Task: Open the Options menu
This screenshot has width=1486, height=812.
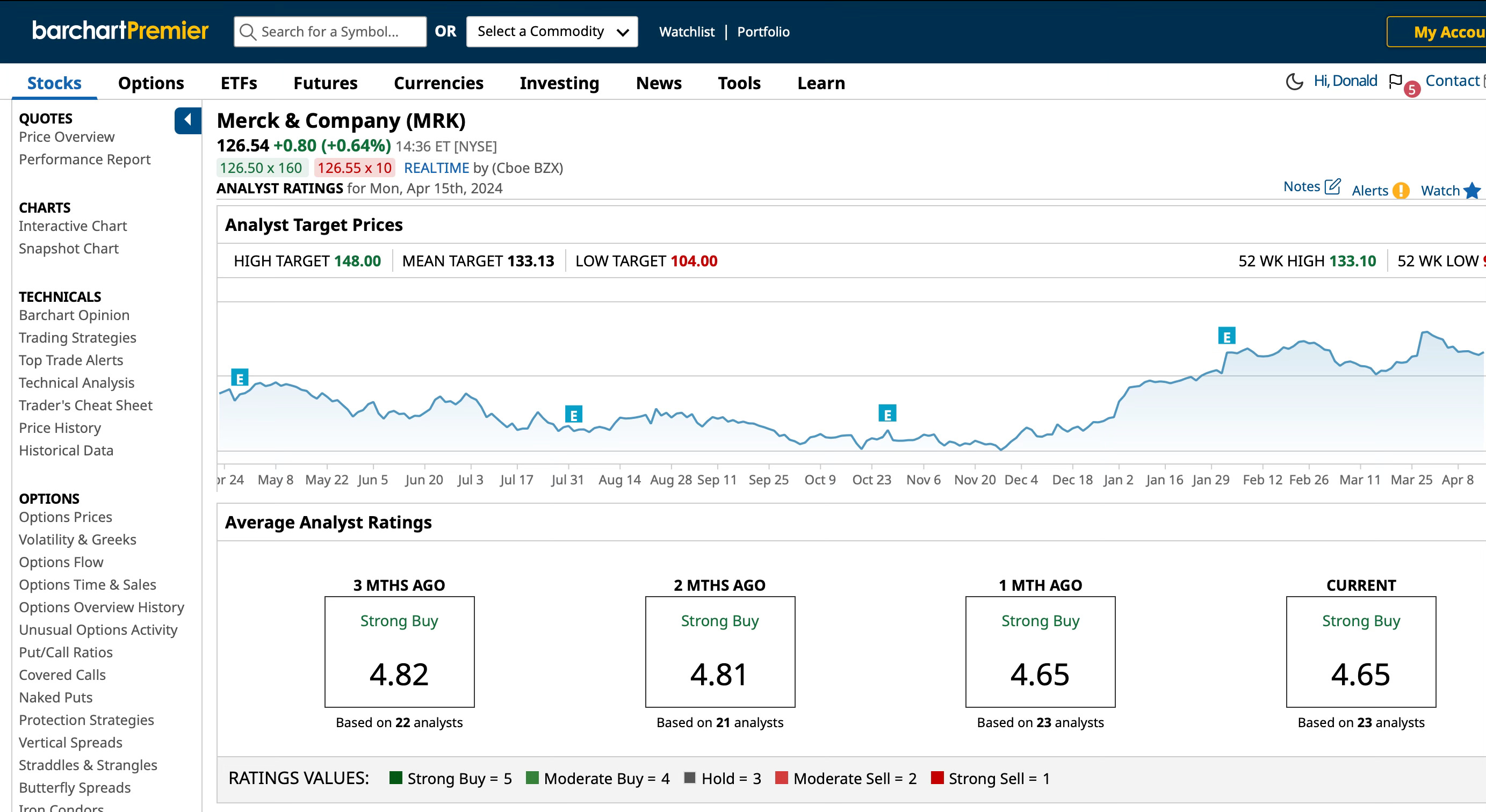Action: click(x=151, y=83)
